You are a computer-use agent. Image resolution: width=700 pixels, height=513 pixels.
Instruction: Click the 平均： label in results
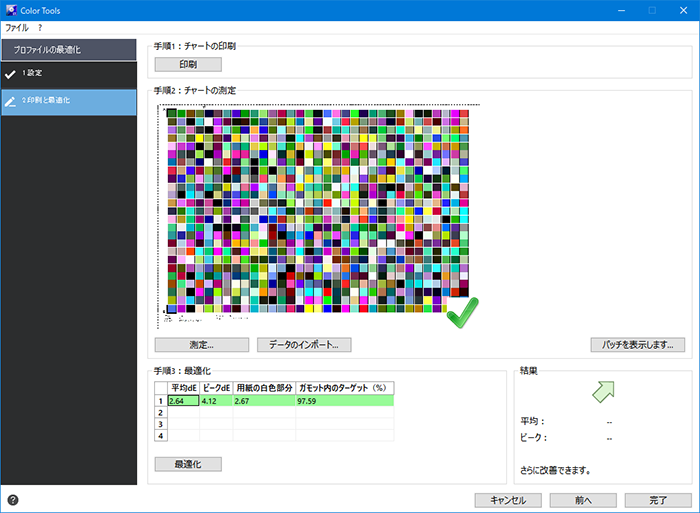pos(532,421)
